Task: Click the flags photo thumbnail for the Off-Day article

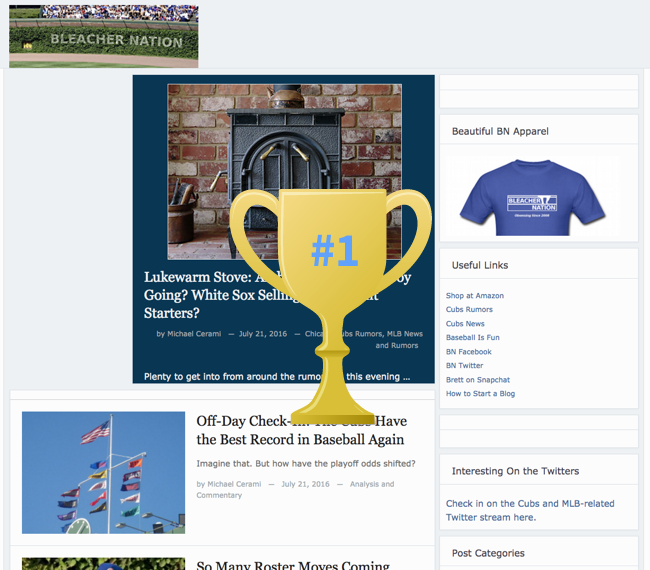Action: tap(104, 473)
